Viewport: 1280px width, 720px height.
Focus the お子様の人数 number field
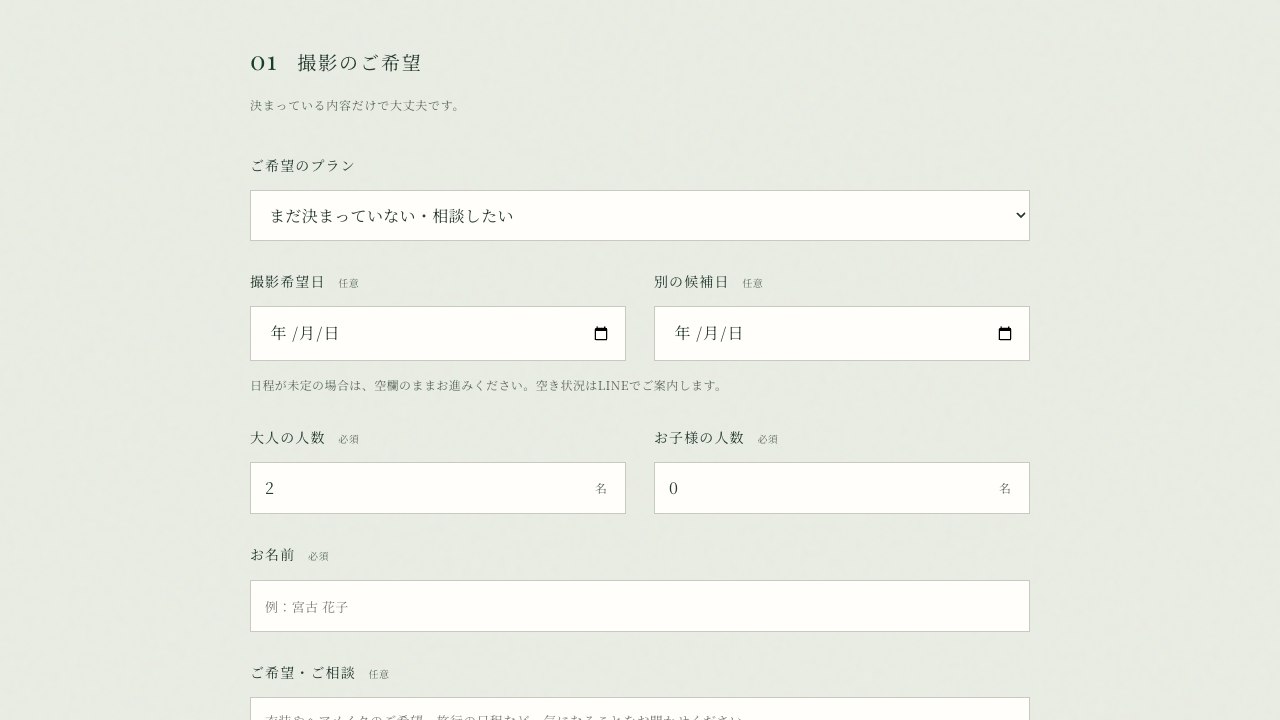coord(842,488)
